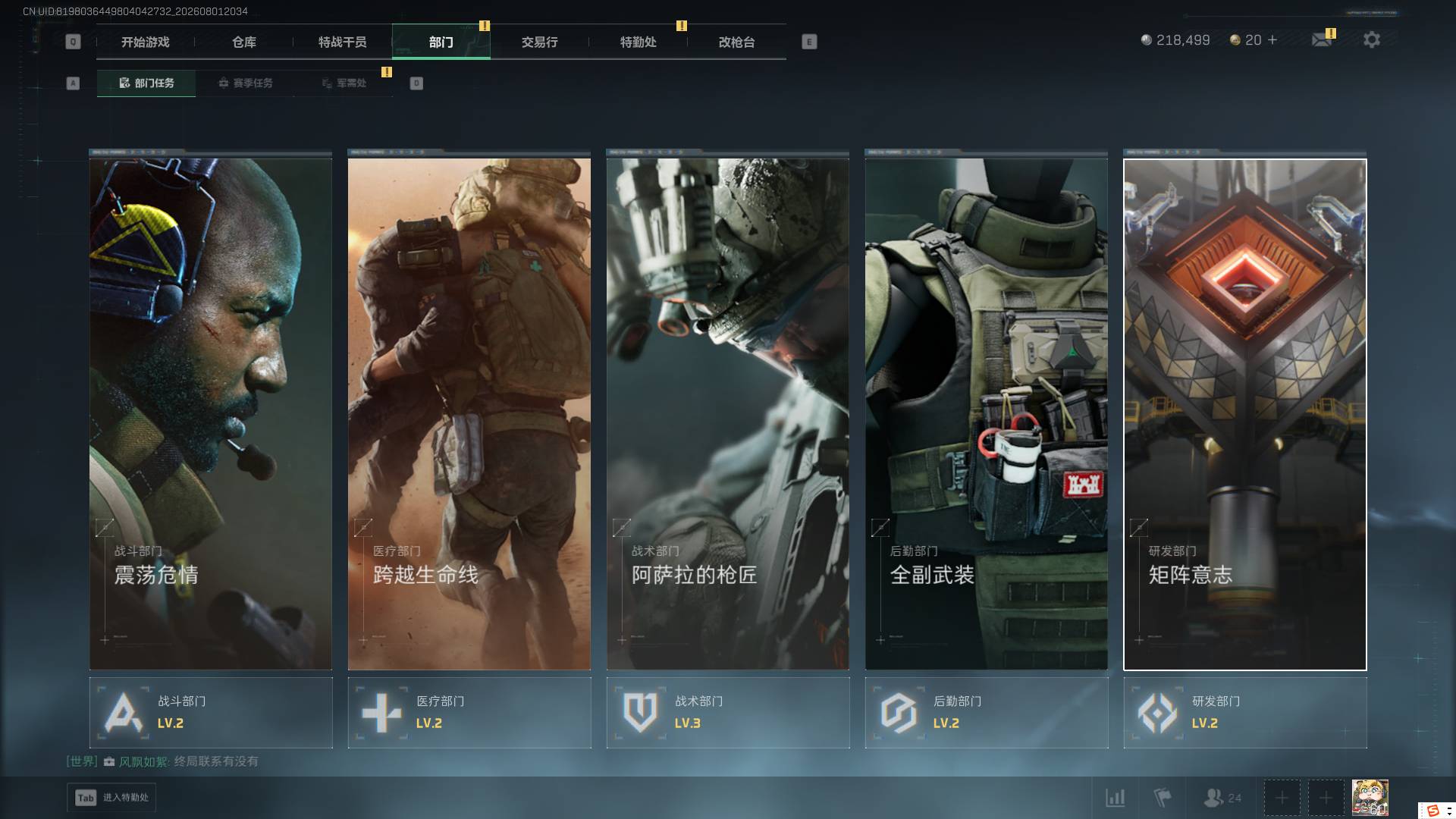Screen dimensions: 1456x819
Task: Open the 仓库 tab
Action: click(x=244, y=42)
